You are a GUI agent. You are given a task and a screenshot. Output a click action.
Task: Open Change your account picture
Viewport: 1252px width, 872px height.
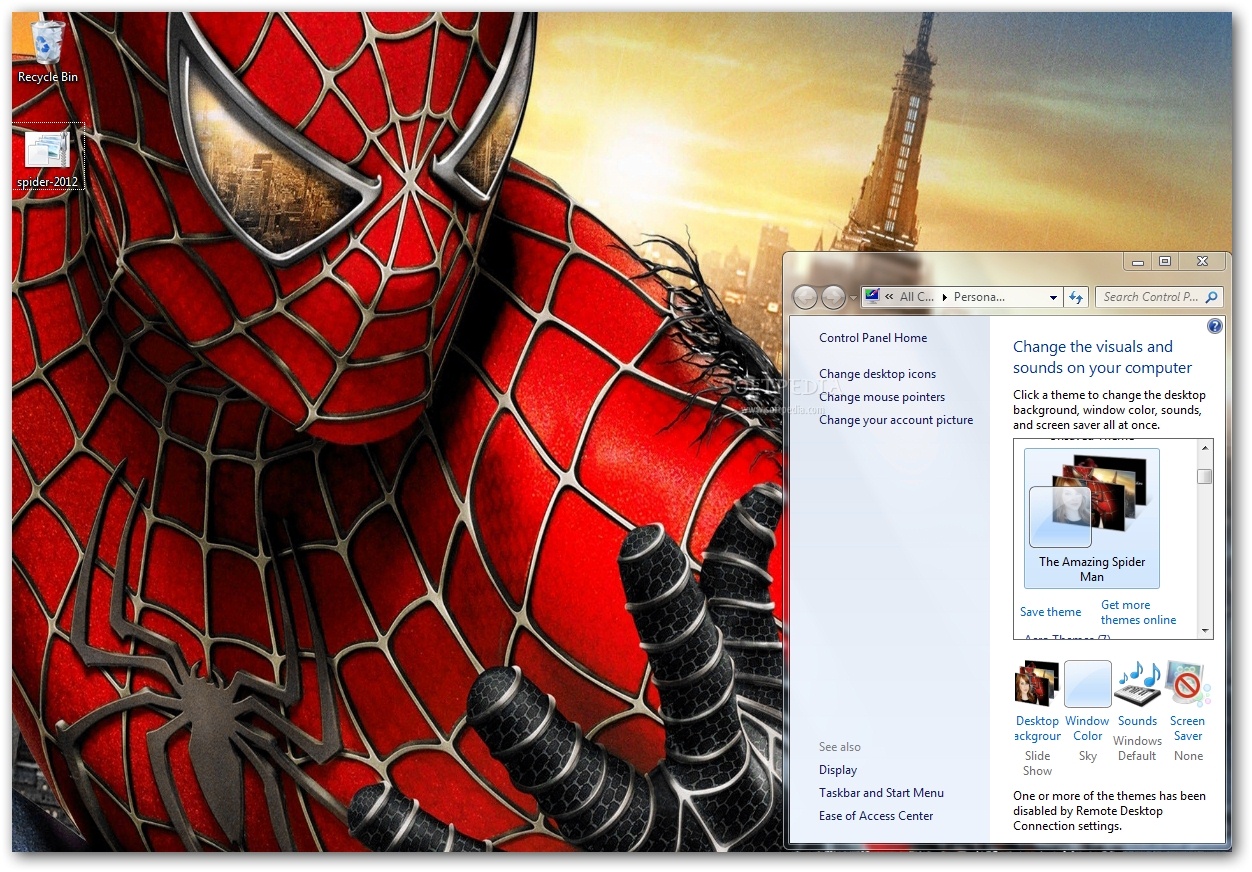pyautogui.click(x=896, y=420)
